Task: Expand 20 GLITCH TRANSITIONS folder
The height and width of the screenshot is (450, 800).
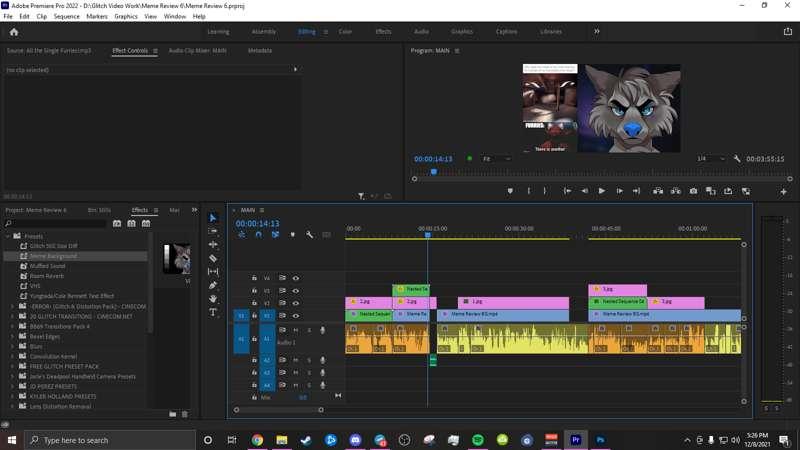Action: (x=12, y=316)
